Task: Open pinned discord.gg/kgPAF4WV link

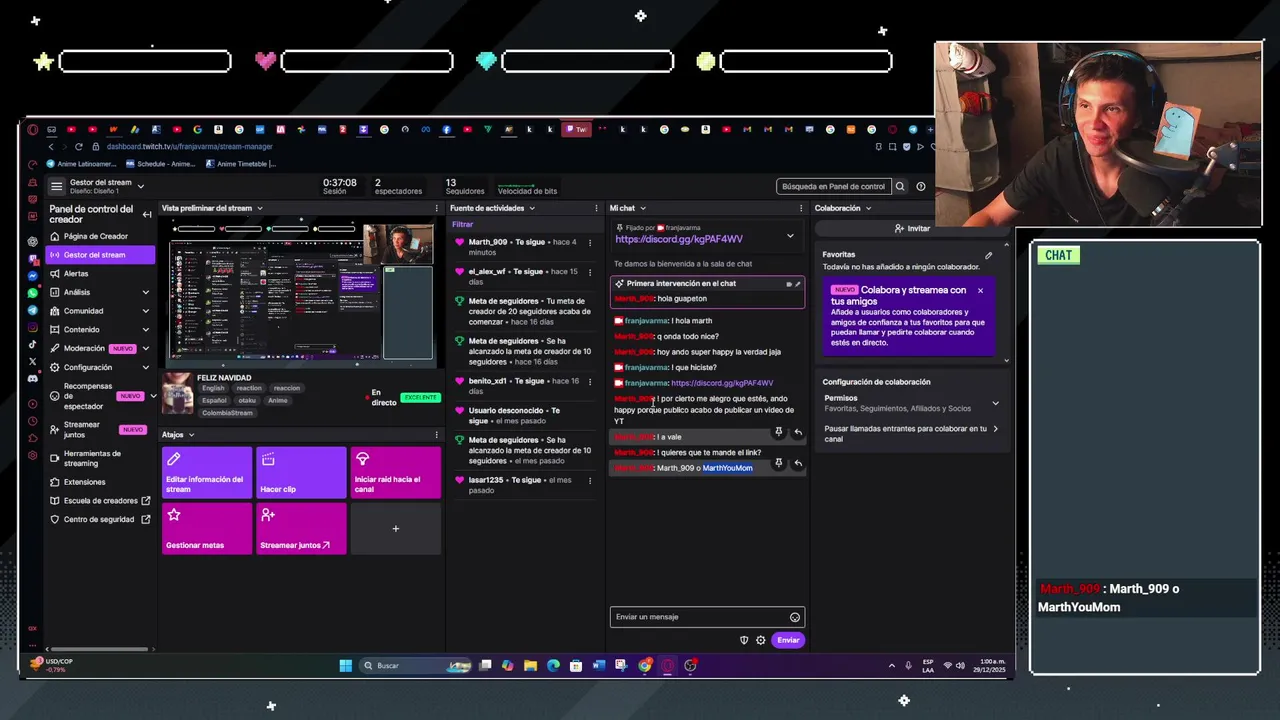Action: (679, 239)
